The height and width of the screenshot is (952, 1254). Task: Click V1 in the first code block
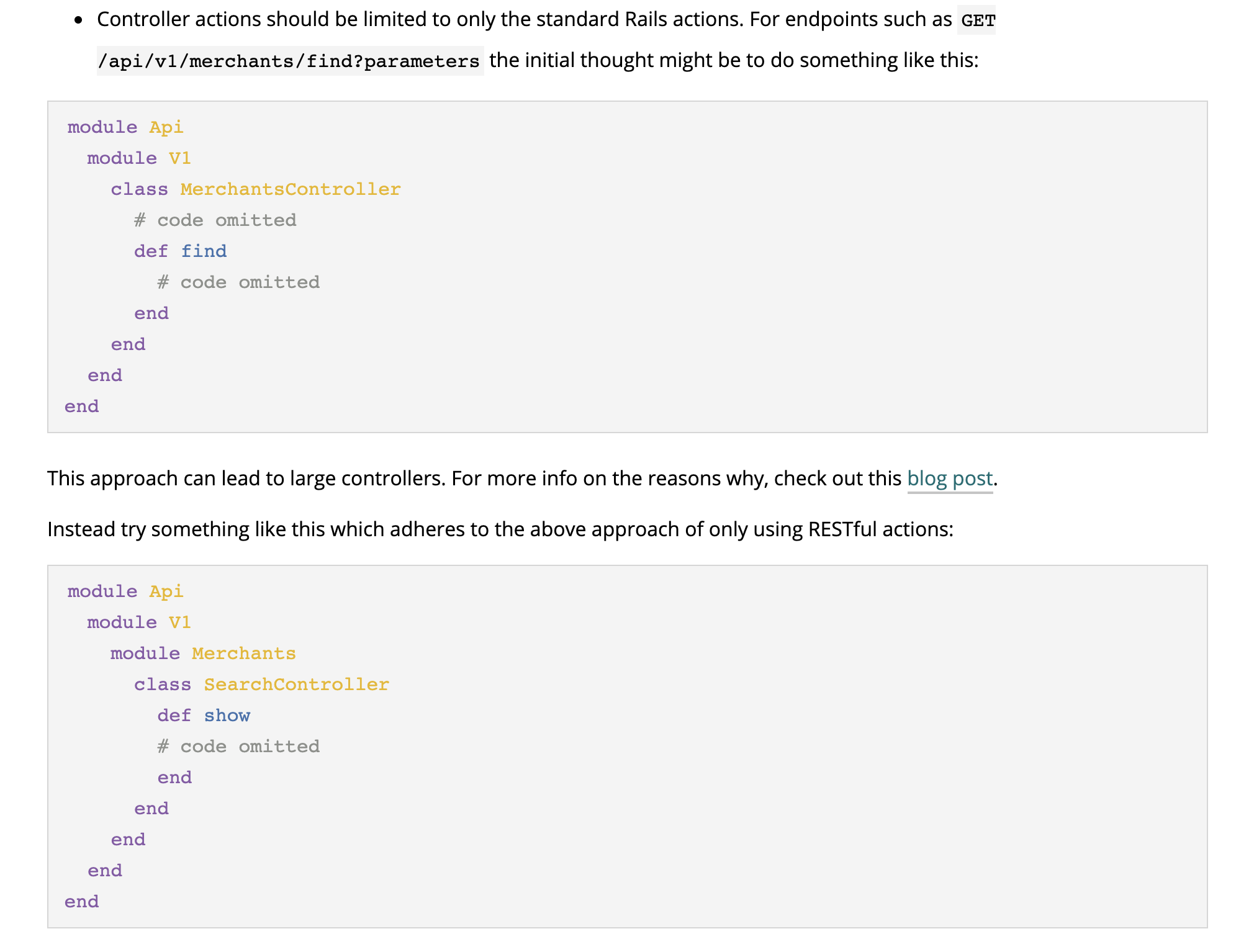tap(179, 158)
